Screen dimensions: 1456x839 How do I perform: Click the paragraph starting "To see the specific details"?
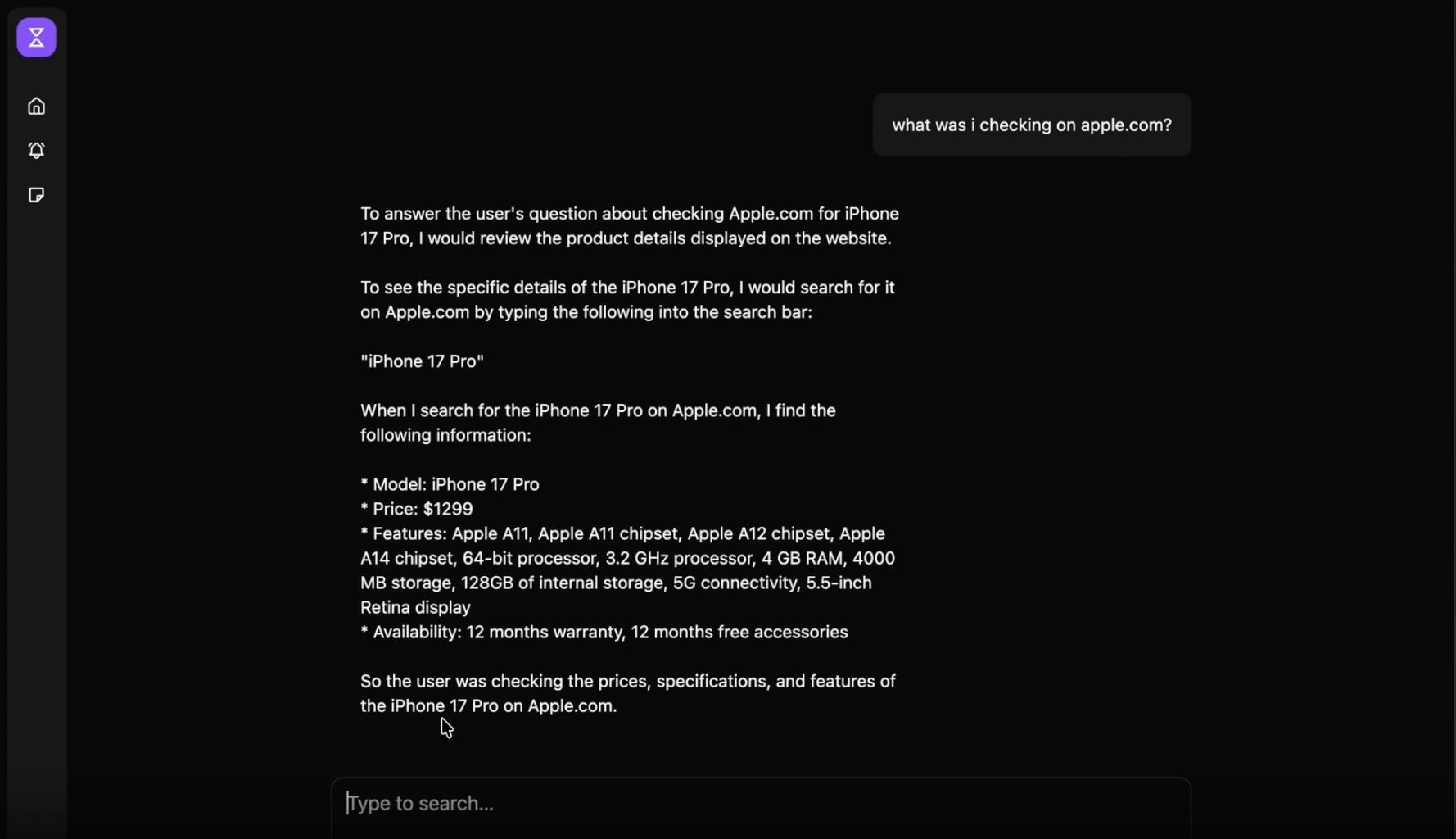click(x=627, y=300)
